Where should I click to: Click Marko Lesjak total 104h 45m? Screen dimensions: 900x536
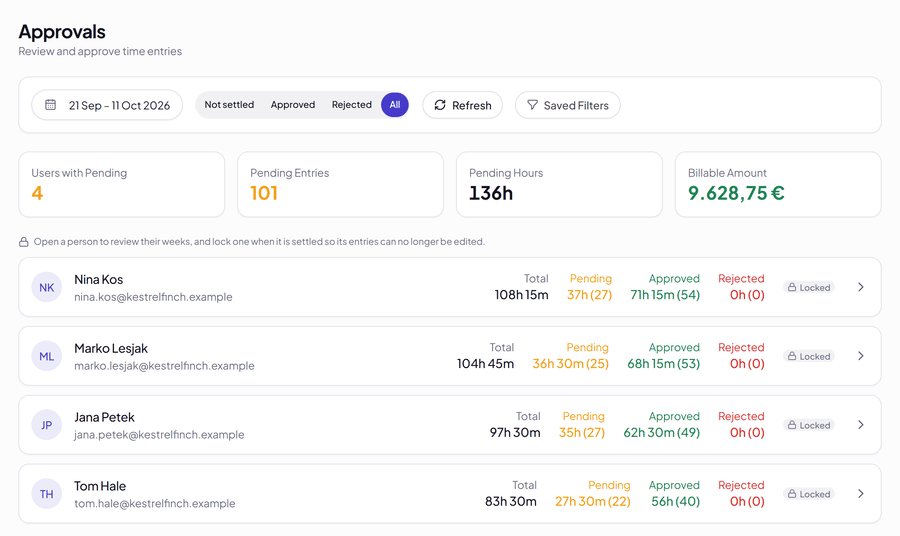[x=485, y=364]
